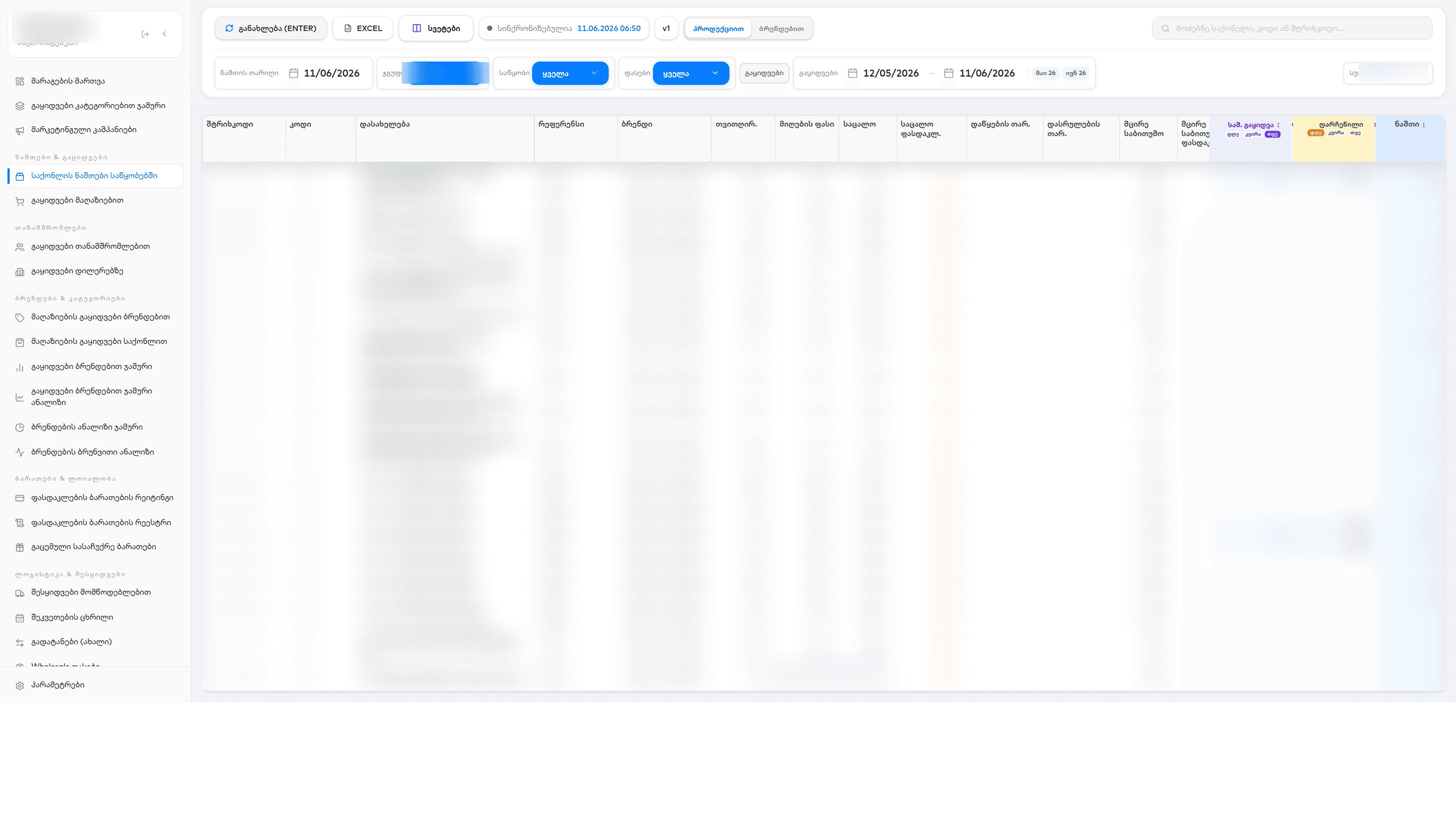Click the columns icon in სვეტები button
Image resolution: width=1456 pixels, height=826 pixels.
(417, 29)
